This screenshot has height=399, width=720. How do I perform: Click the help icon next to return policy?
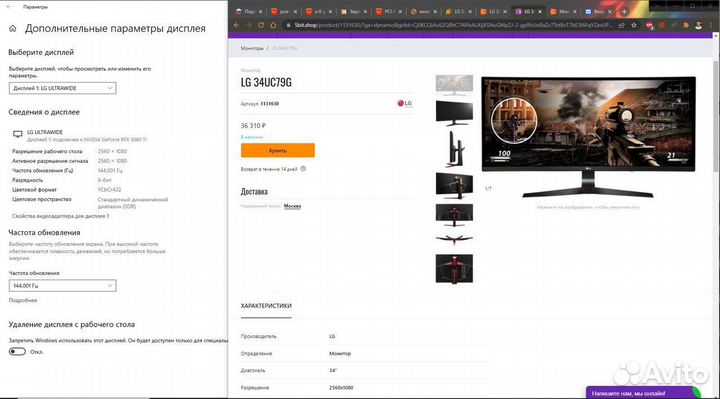[303, 169]
